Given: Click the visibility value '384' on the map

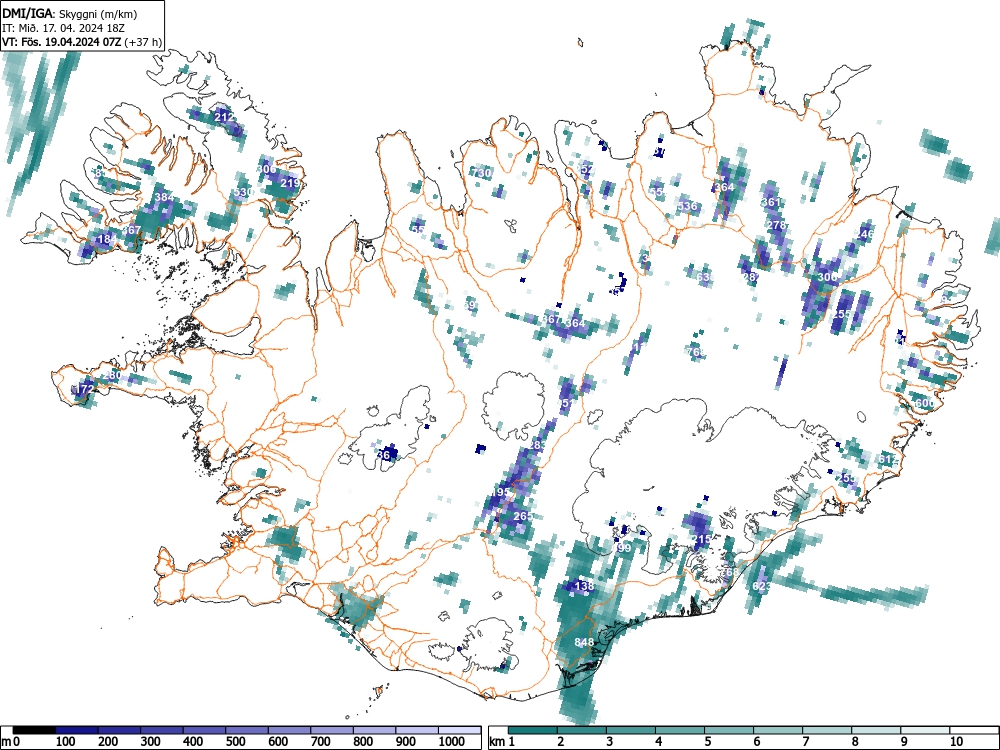Looking at the screenshot, I should [x=164, y=197].
